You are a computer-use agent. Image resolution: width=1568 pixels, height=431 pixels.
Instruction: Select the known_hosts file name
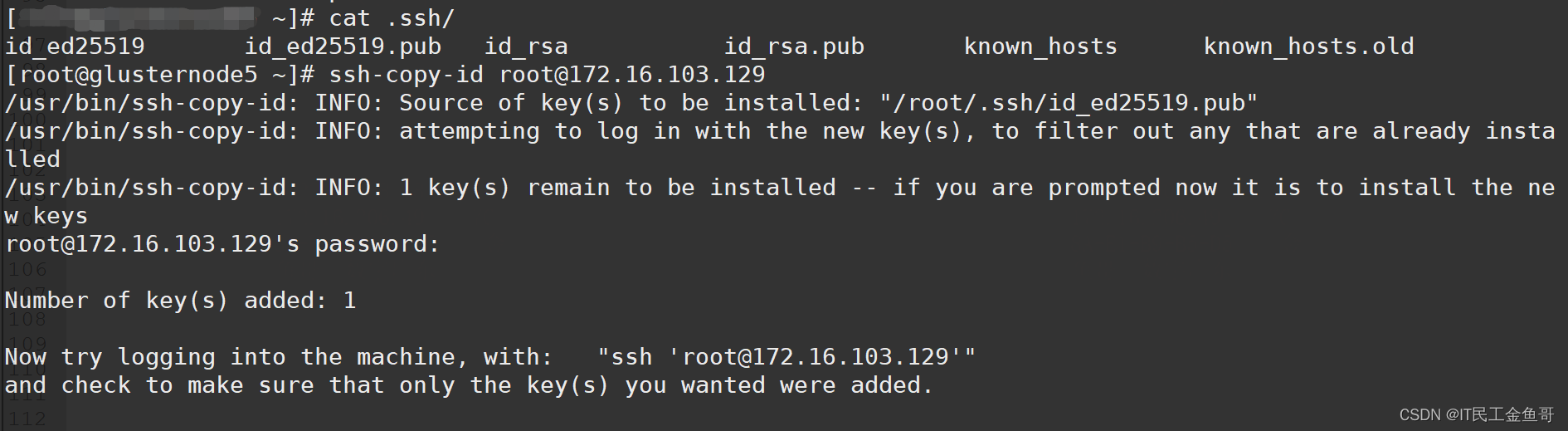coord(1040,47)
